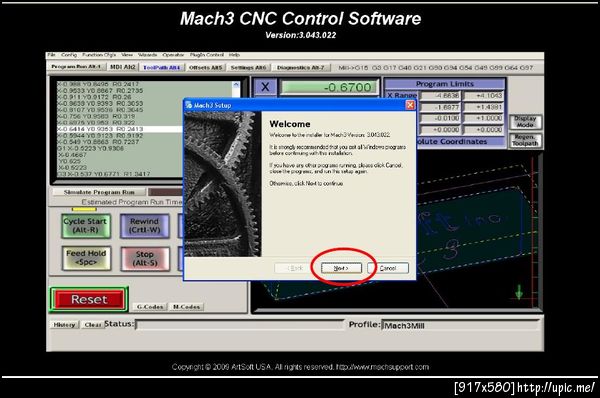Click the History button

(x=64, y=325)
